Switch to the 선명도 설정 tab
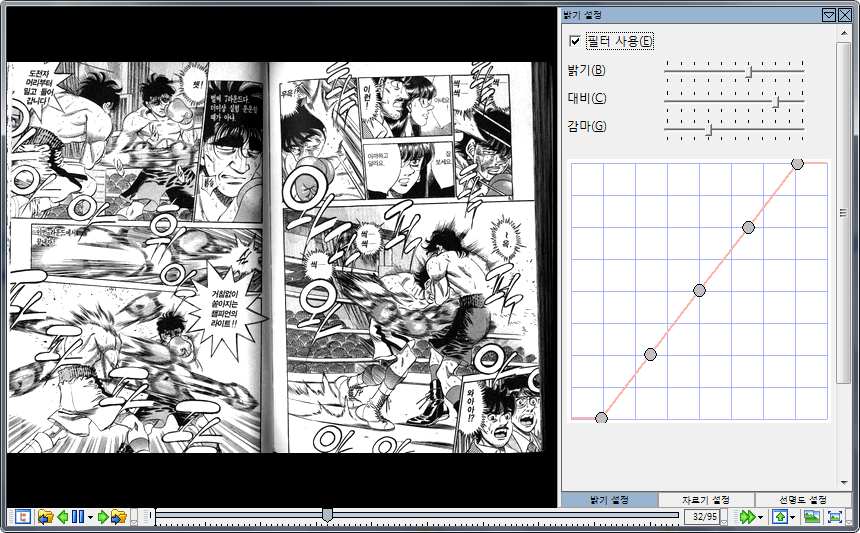Screen dimensions: 860x533 pos(803,500)
